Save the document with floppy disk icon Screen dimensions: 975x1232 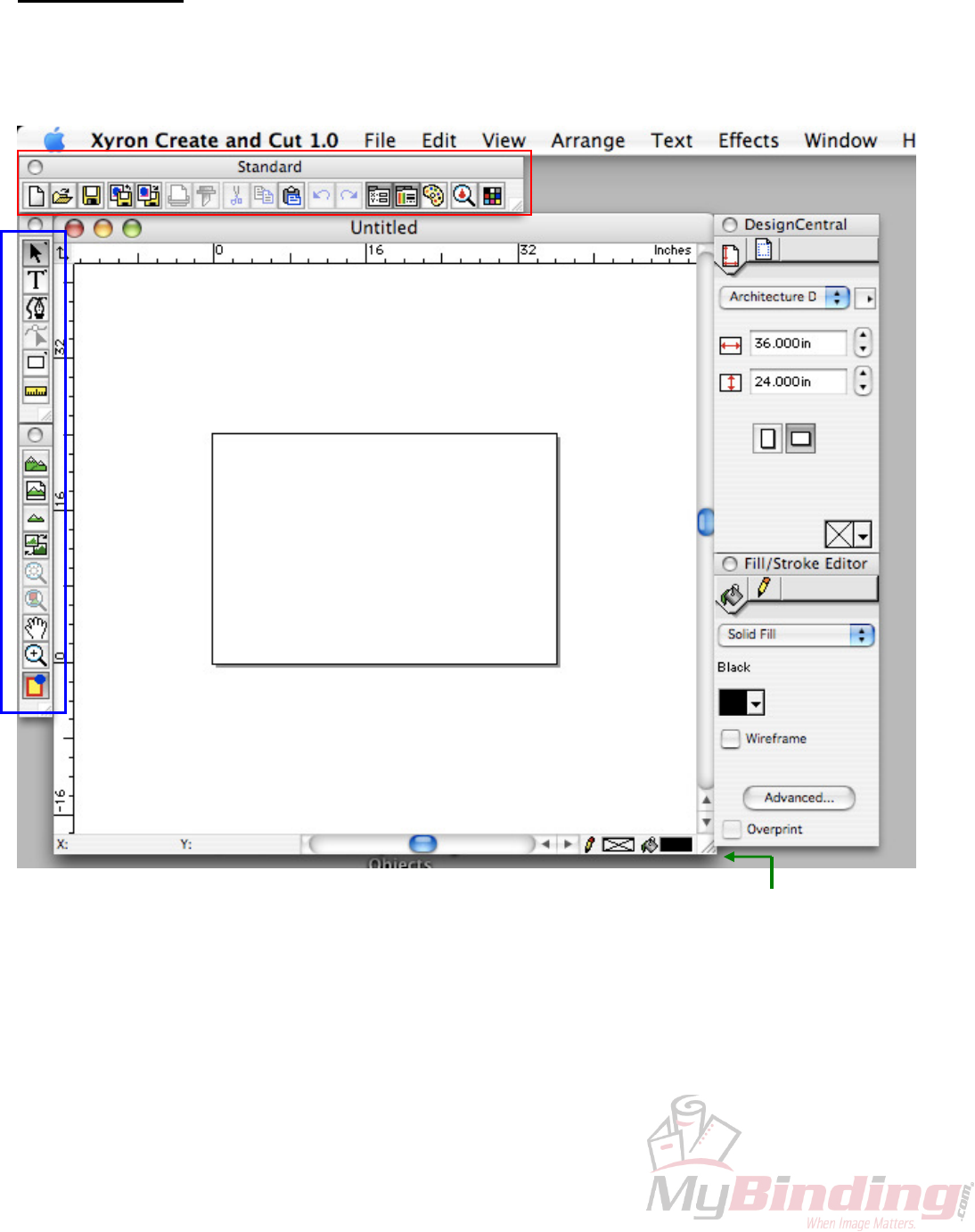[x=92, y=195]
